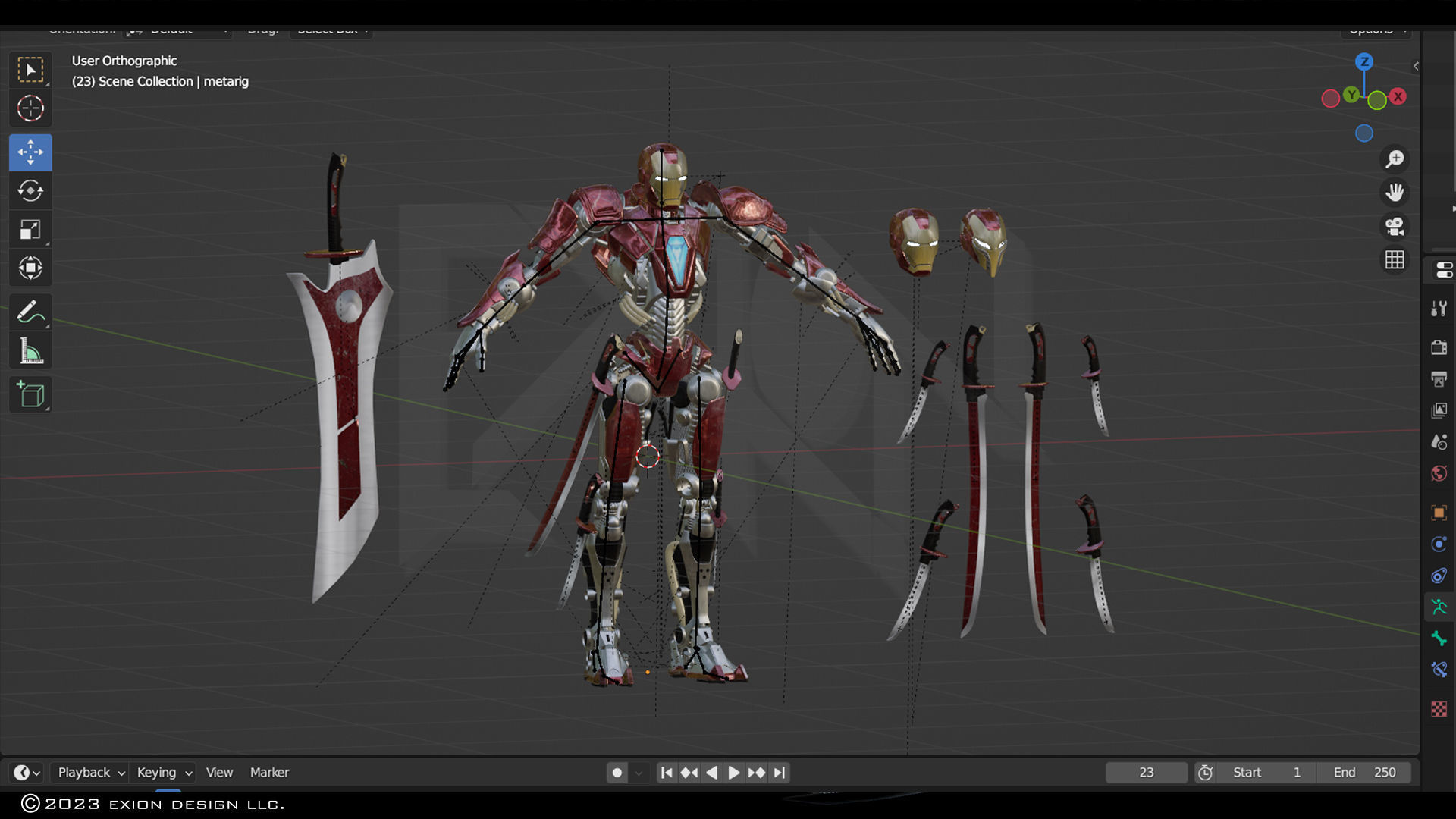
Task: Jump to the end frame
Action: coord(779,772)
